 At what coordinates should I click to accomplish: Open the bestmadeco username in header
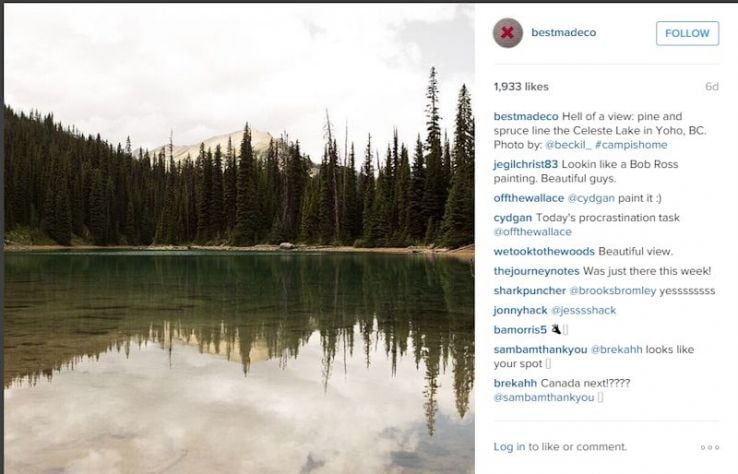[563, 32]
